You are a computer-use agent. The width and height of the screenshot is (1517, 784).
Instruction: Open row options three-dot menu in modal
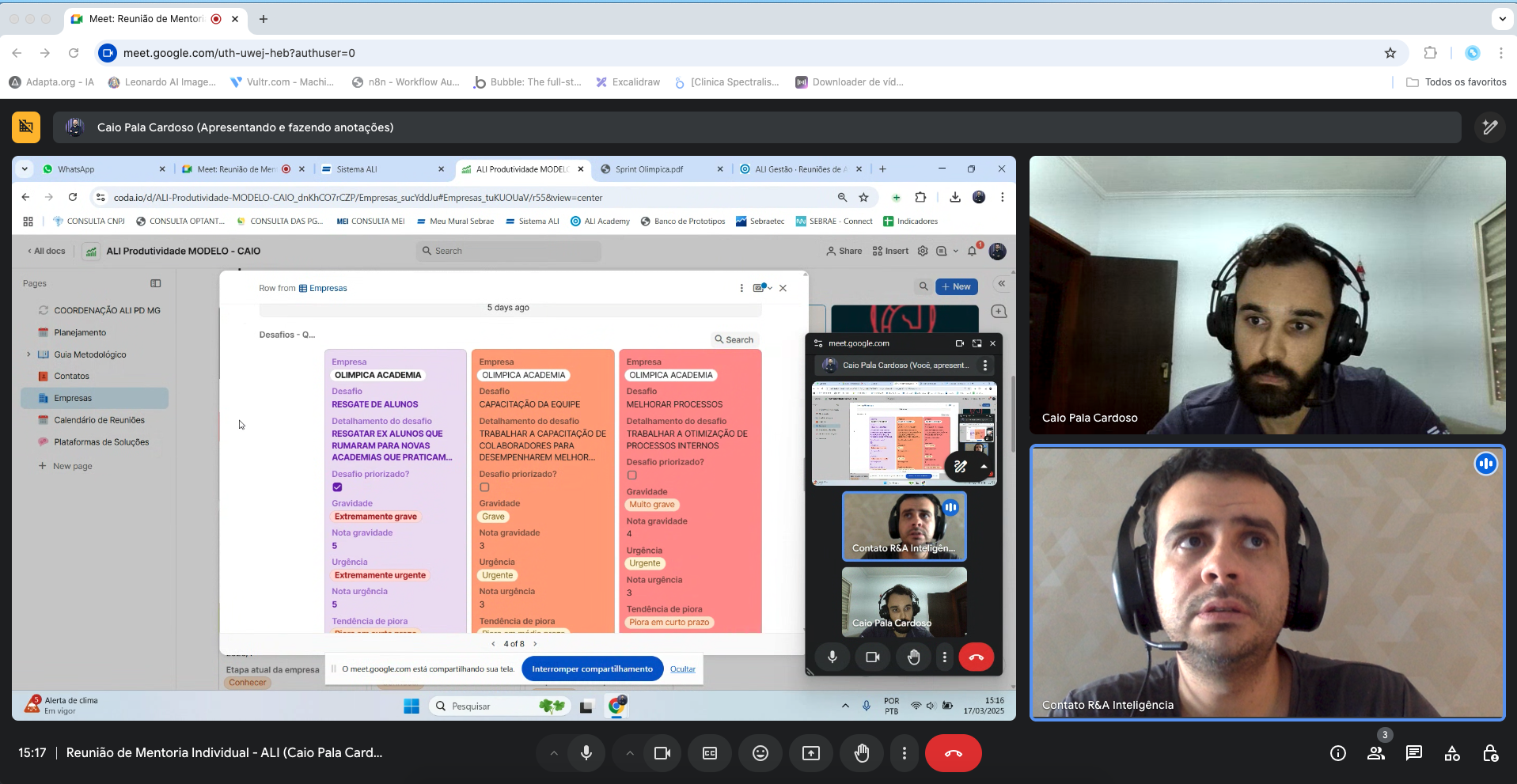(x=741, y=288)
